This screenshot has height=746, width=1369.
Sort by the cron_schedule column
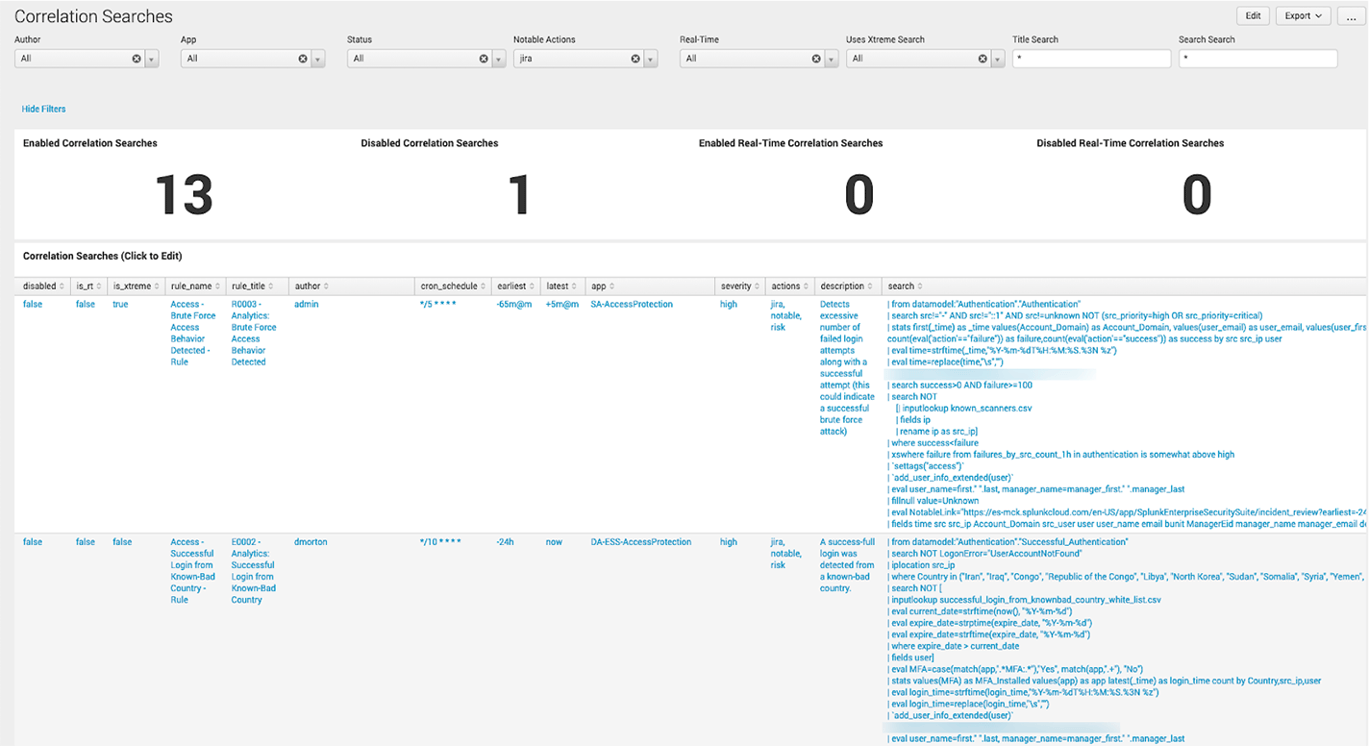(x=453, y=286)
